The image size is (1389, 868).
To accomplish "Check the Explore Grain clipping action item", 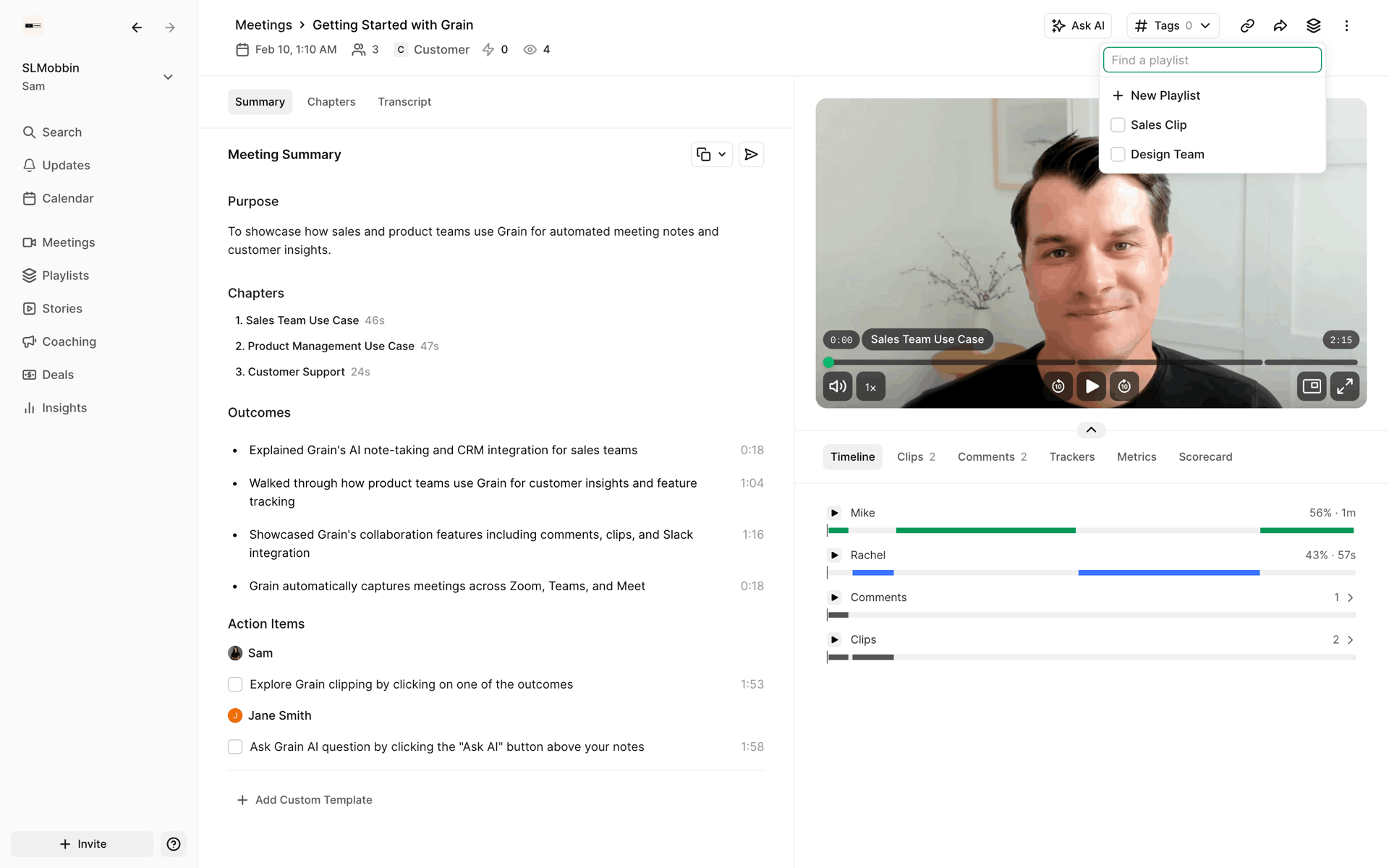I will click(235, 684).
